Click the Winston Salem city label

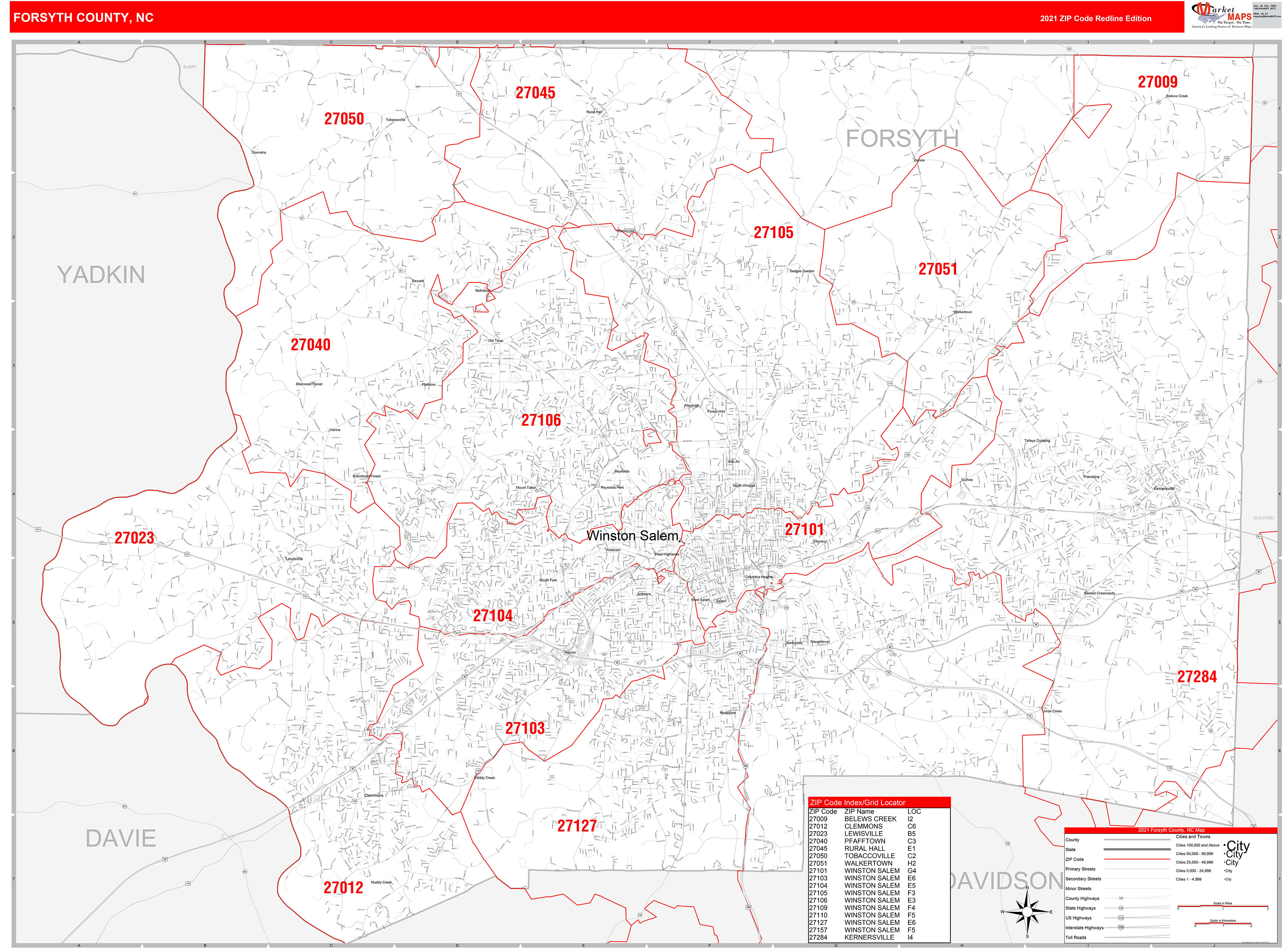pos(633,536)
